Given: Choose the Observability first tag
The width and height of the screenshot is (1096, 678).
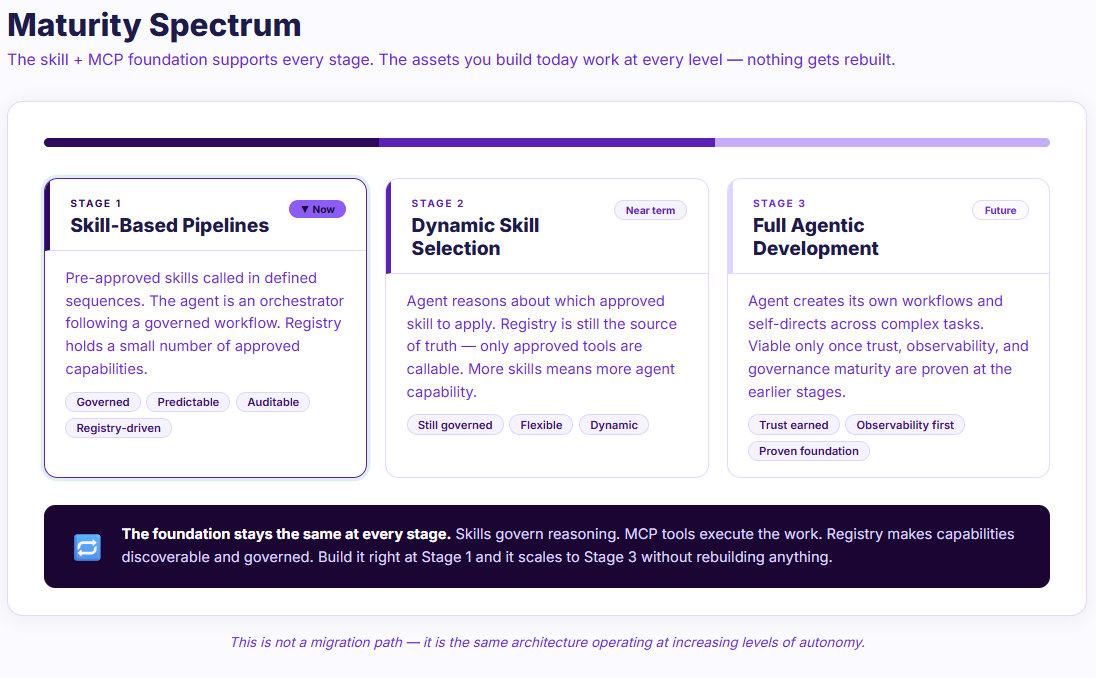Looking at the screenshot, I should click(x=905, y=425).
